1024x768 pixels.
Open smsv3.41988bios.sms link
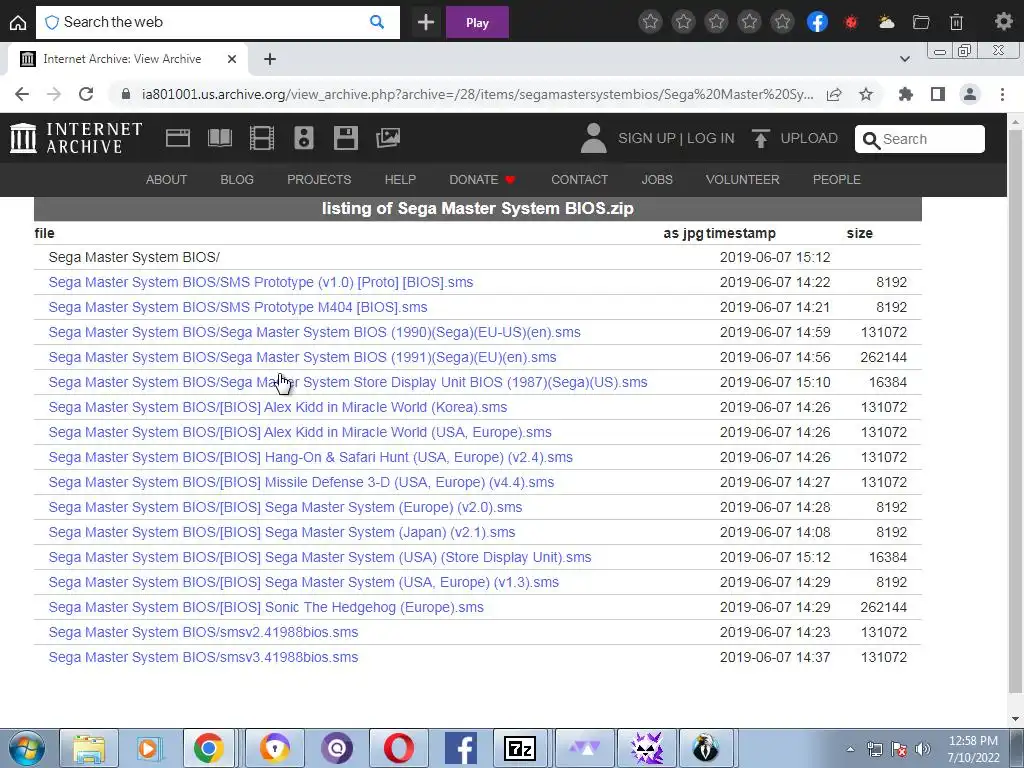click(x=203, y=657)
